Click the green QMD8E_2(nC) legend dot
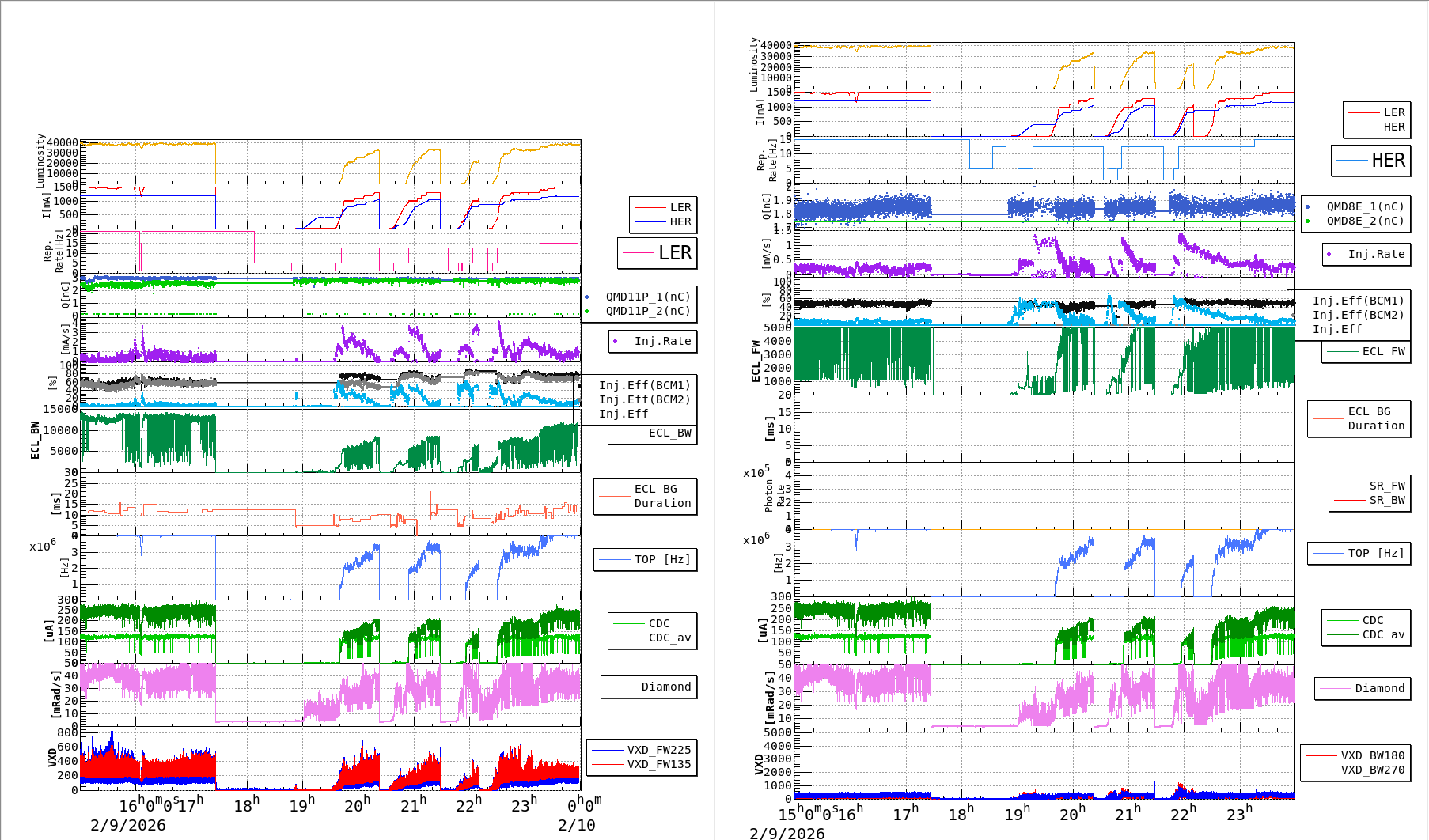Image resolution: width=1429 pixels, height=840 pixels. [1307, 221]
